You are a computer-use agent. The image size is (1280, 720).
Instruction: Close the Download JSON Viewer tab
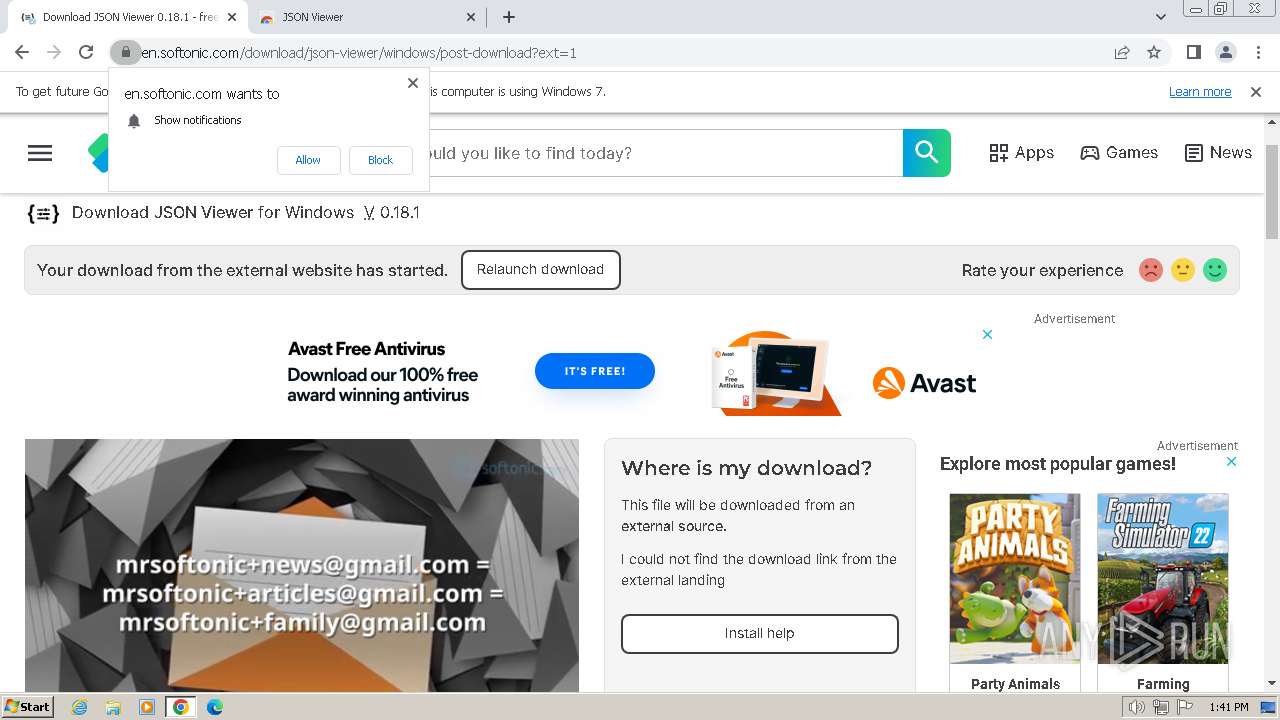[232, 17]
